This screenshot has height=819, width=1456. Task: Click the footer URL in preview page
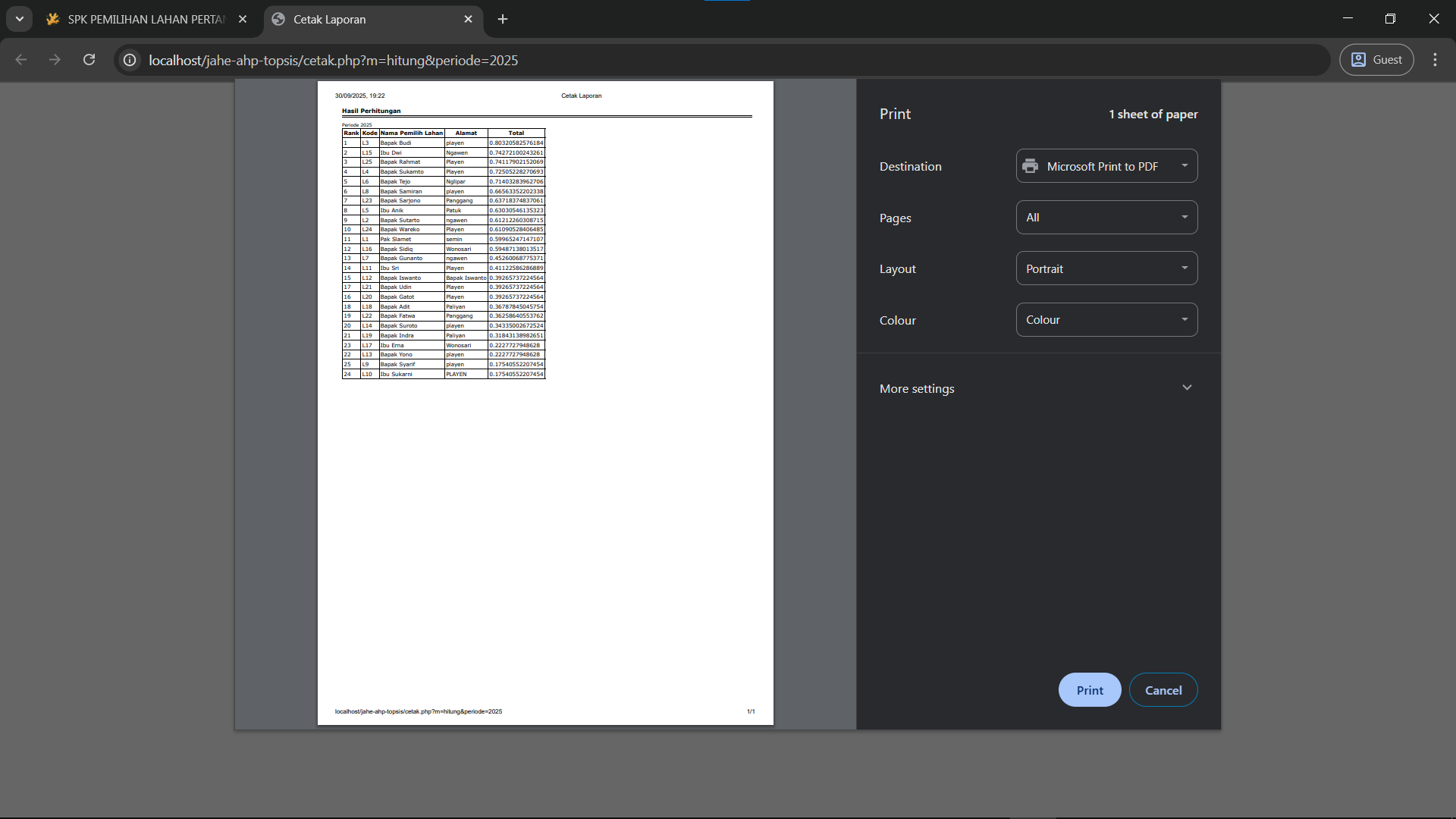click(x=419, y=711)
